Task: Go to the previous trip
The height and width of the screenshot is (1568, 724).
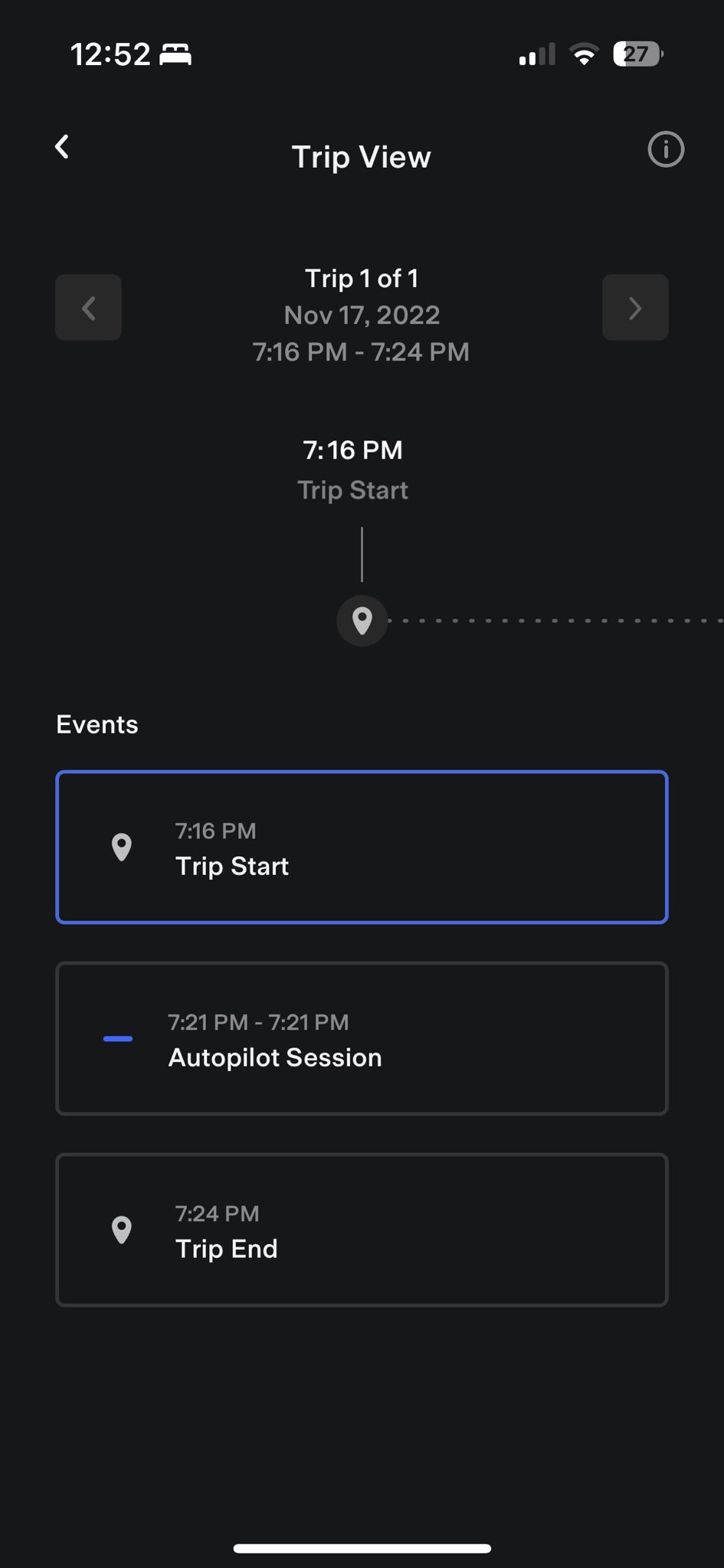Action: click(x=88, y=308)
